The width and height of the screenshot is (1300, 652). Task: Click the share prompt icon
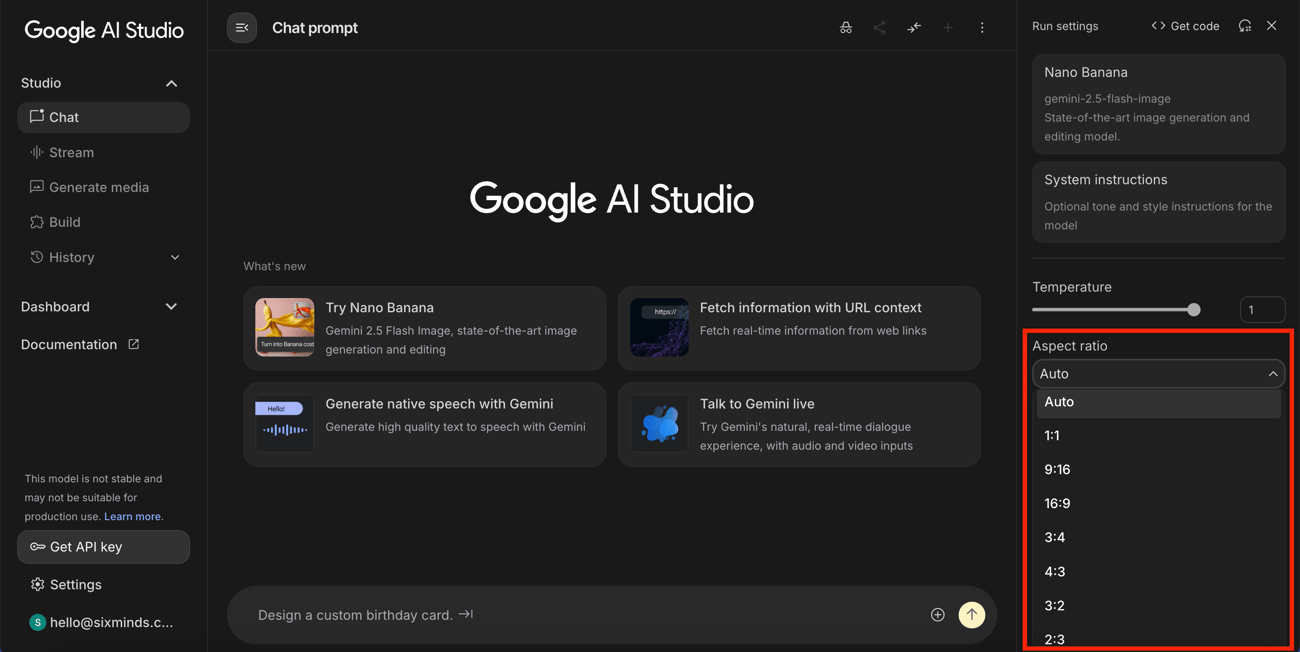879,28
